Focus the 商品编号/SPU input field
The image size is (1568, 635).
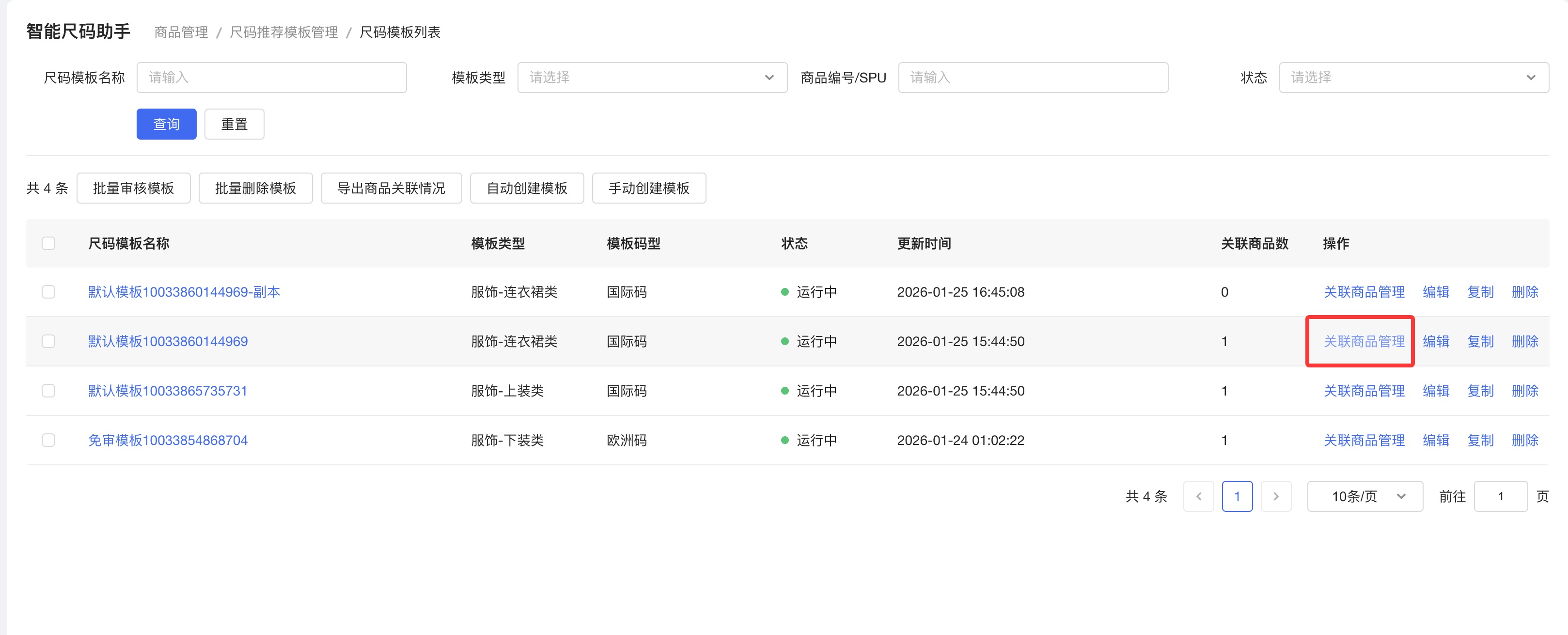pyautogui.click(x=1033, y=78)
